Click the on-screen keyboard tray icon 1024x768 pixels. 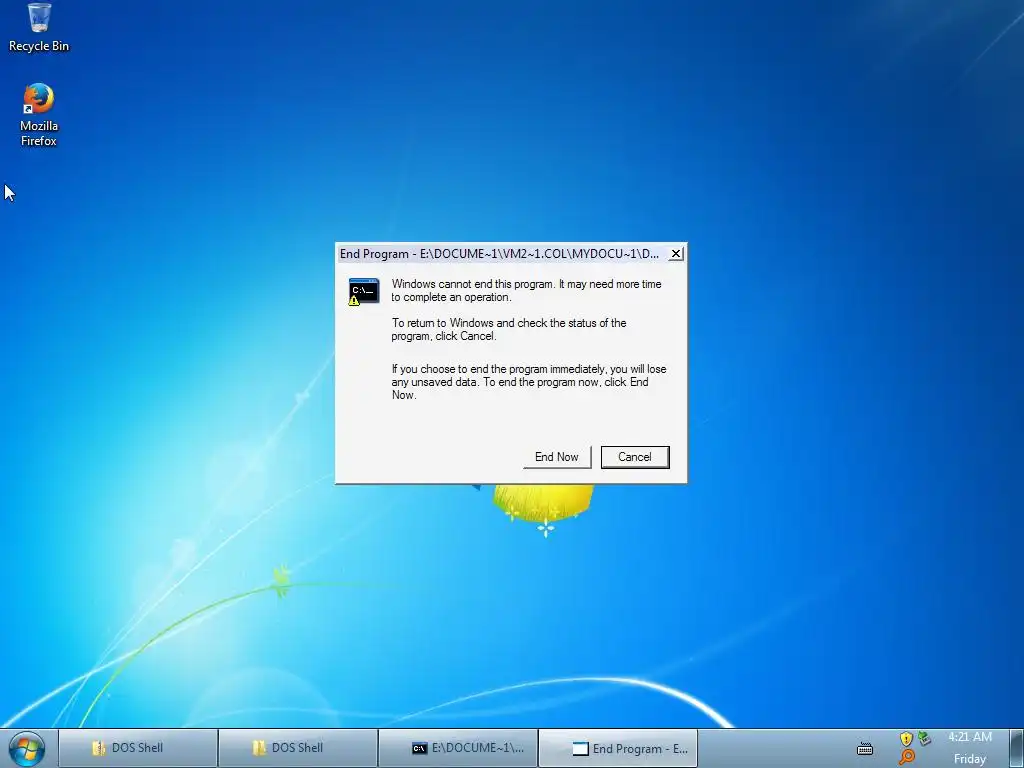[865, 748]
